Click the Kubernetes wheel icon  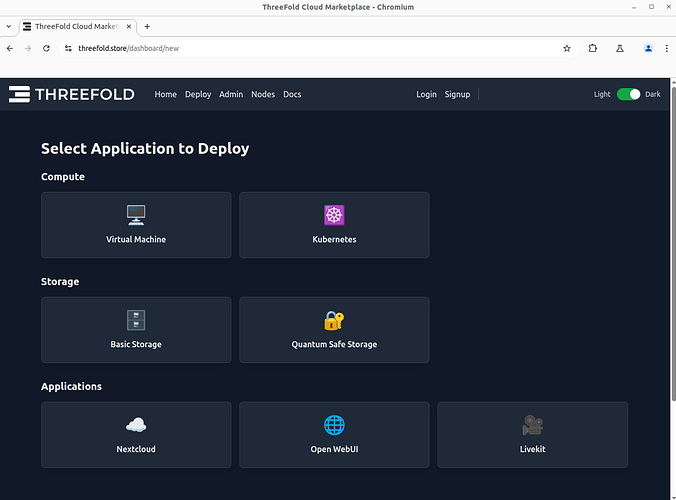pos(334,215)
